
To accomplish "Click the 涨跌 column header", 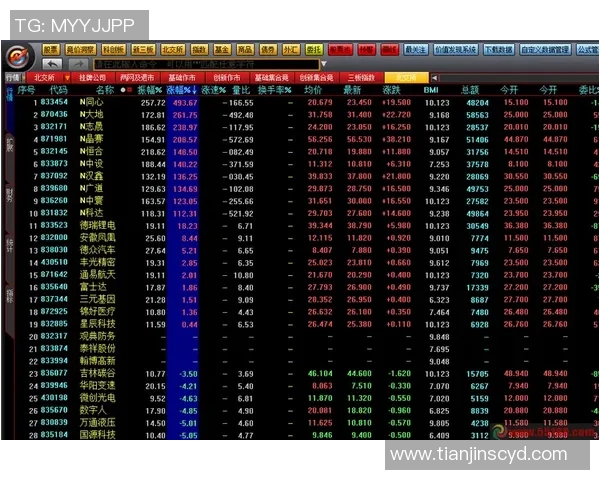I will pos(391,90).
